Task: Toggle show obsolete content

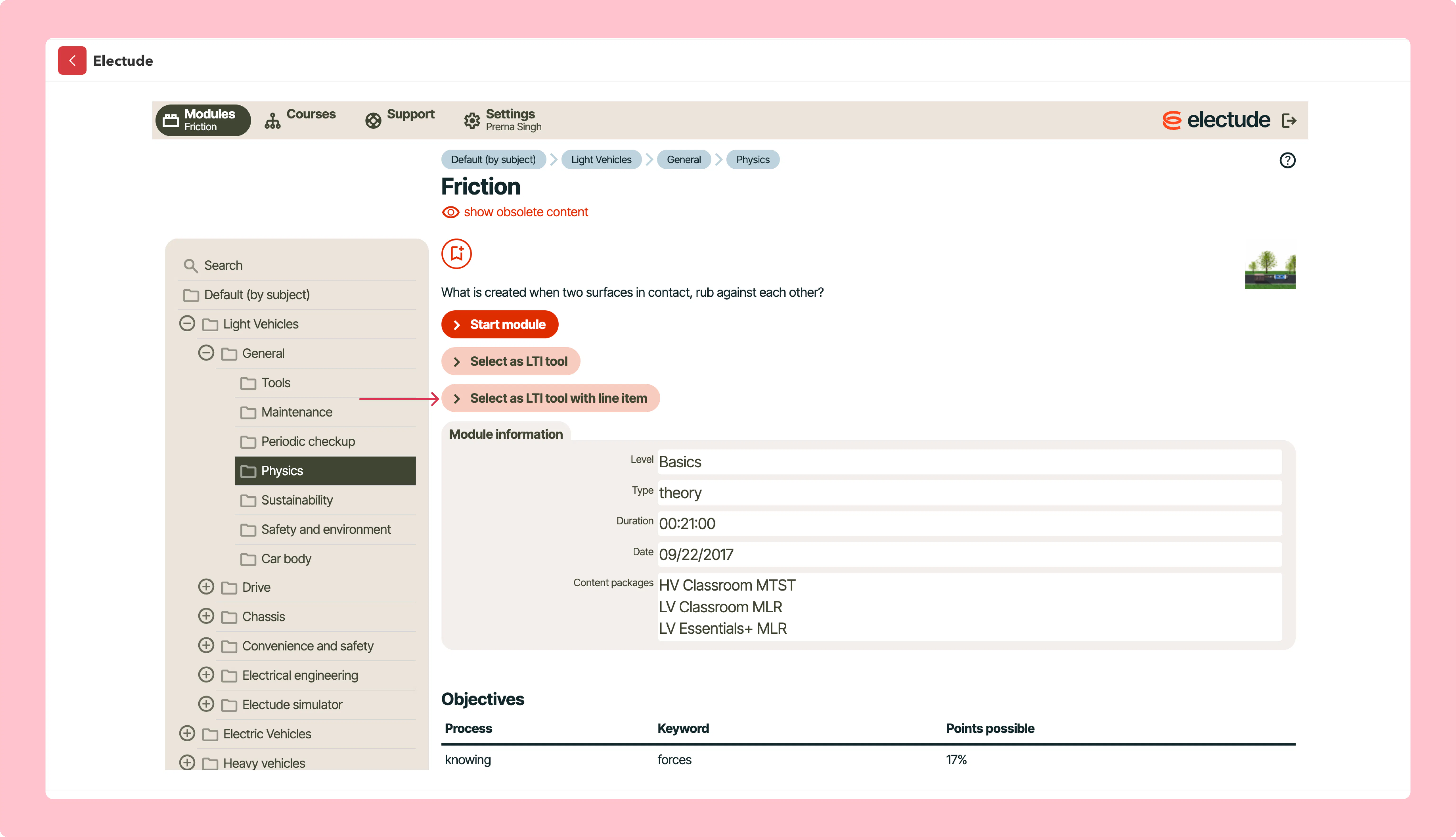Action: tap(515, 212)
